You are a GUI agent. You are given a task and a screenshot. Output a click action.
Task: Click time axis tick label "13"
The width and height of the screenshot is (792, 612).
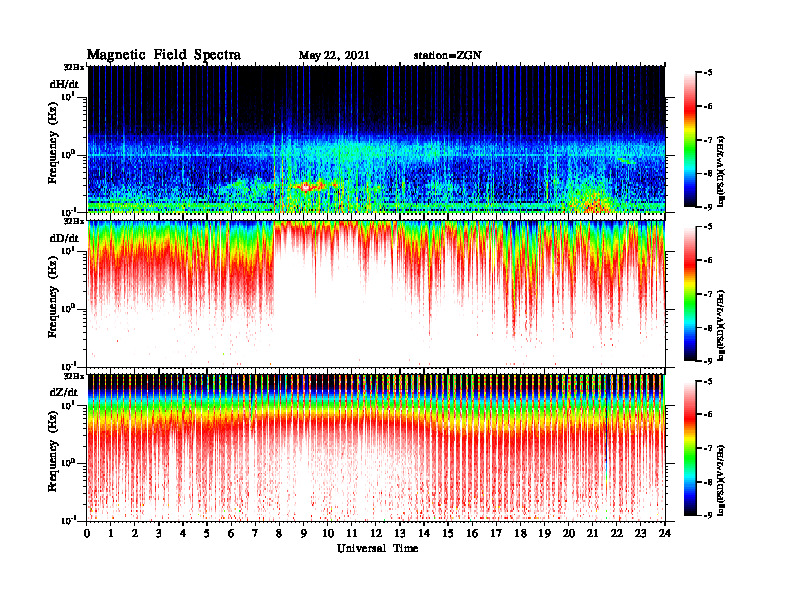pyautogui.click(x=400, y=534)
